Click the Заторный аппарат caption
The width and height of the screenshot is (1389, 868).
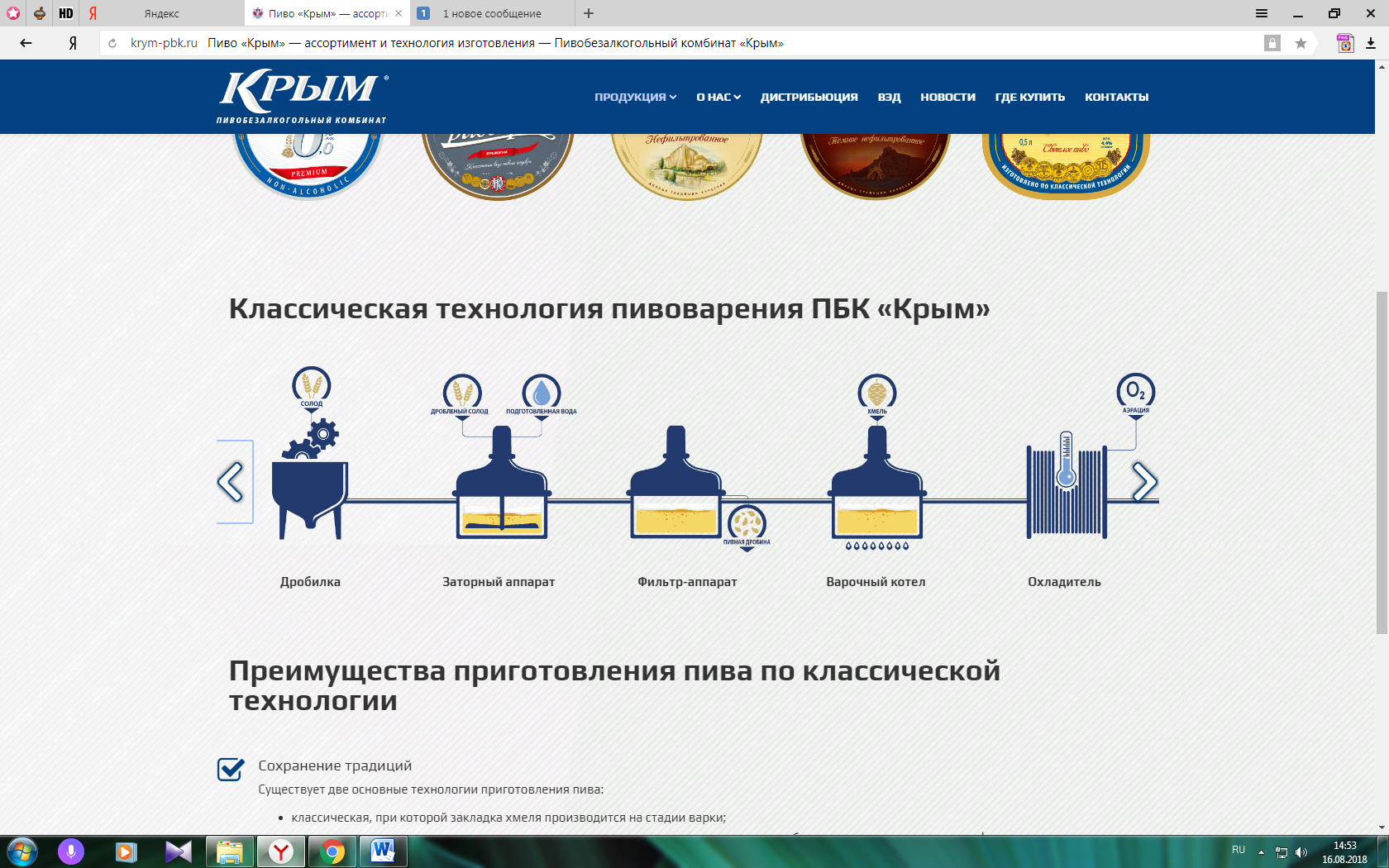(x=499, y=582)
